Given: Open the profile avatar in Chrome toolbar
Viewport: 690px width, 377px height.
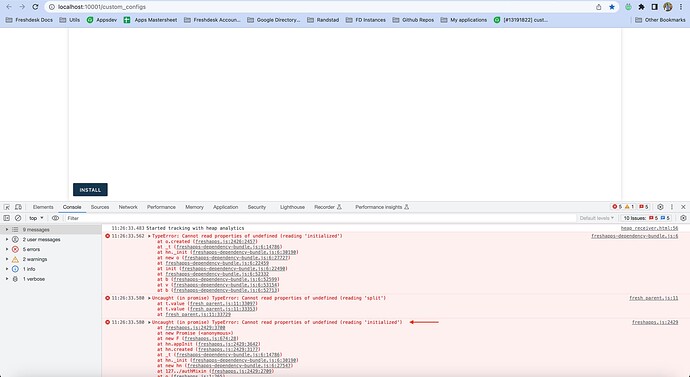Looking at the screenshot, I should point(668,7).
